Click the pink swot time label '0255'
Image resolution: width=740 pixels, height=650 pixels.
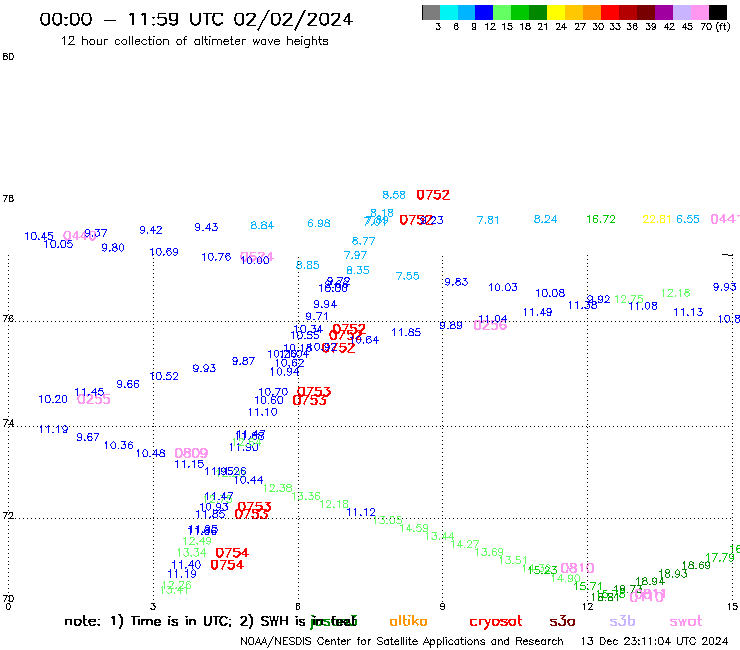[93, 400]
